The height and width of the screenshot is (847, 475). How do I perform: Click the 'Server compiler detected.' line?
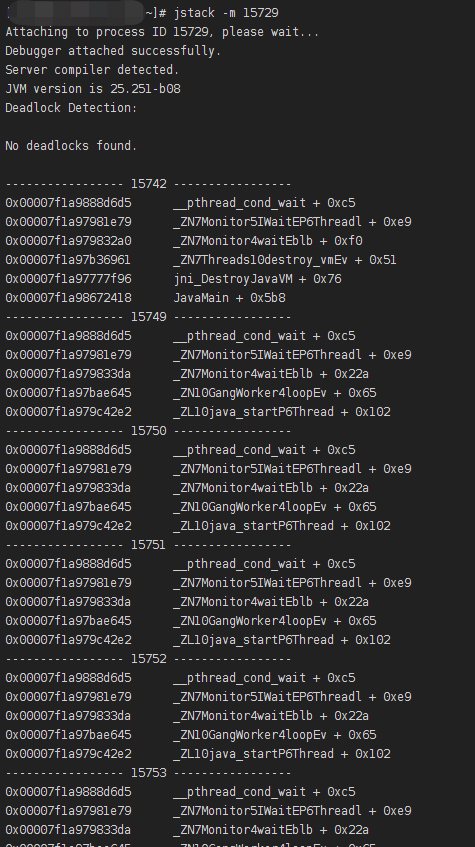tap(92, 70)
